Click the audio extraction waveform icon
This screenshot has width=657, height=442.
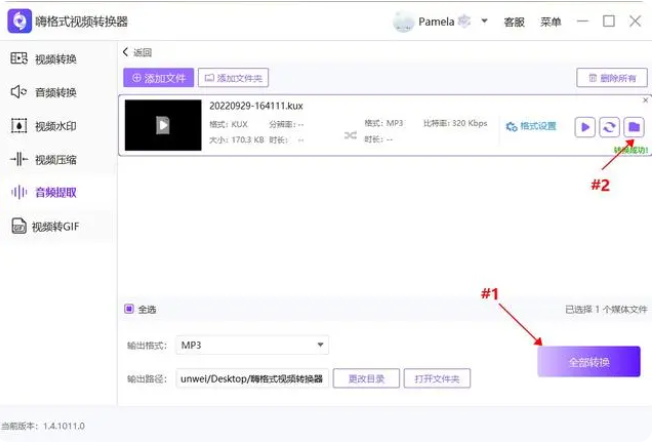click(19, 192)
